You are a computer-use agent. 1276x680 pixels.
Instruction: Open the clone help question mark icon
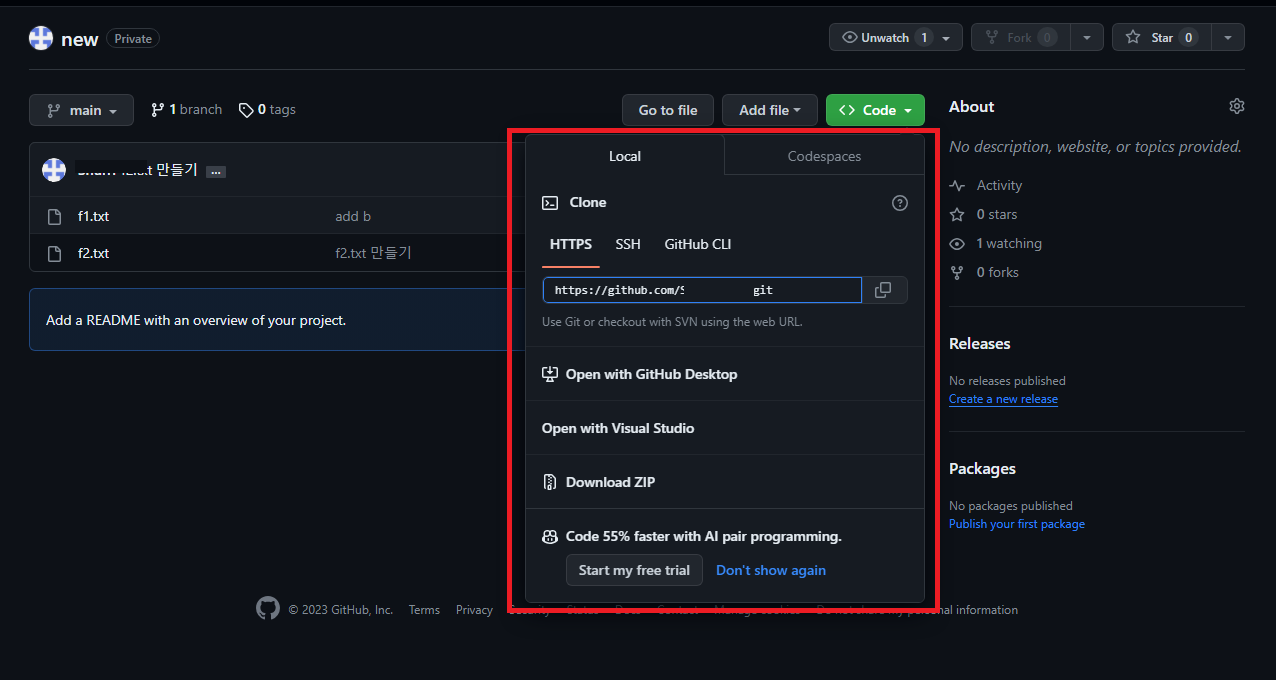point(900,203)
